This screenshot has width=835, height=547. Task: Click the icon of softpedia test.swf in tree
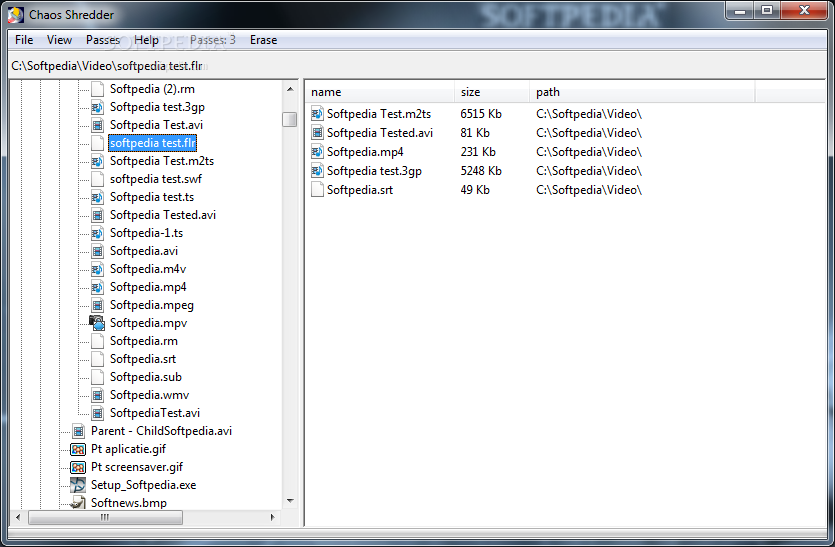coord(97,179)
